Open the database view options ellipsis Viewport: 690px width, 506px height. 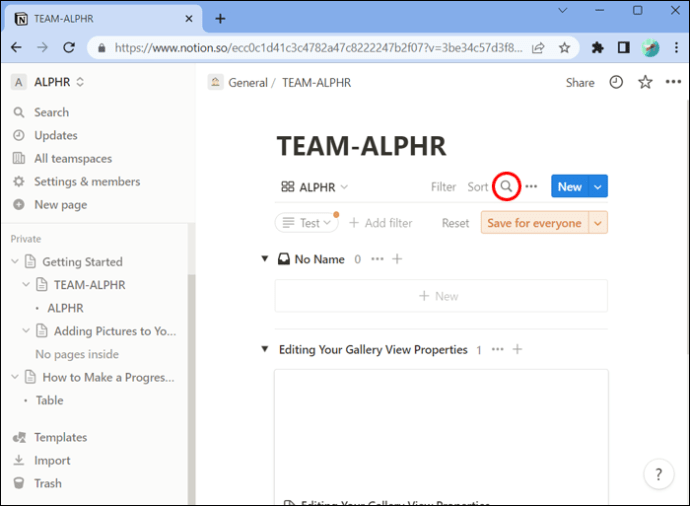coord(532,187)
